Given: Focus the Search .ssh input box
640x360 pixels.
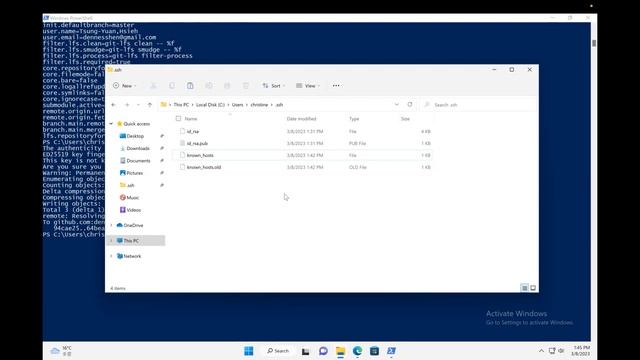Looking at the screenshot, I should point(478,105).
